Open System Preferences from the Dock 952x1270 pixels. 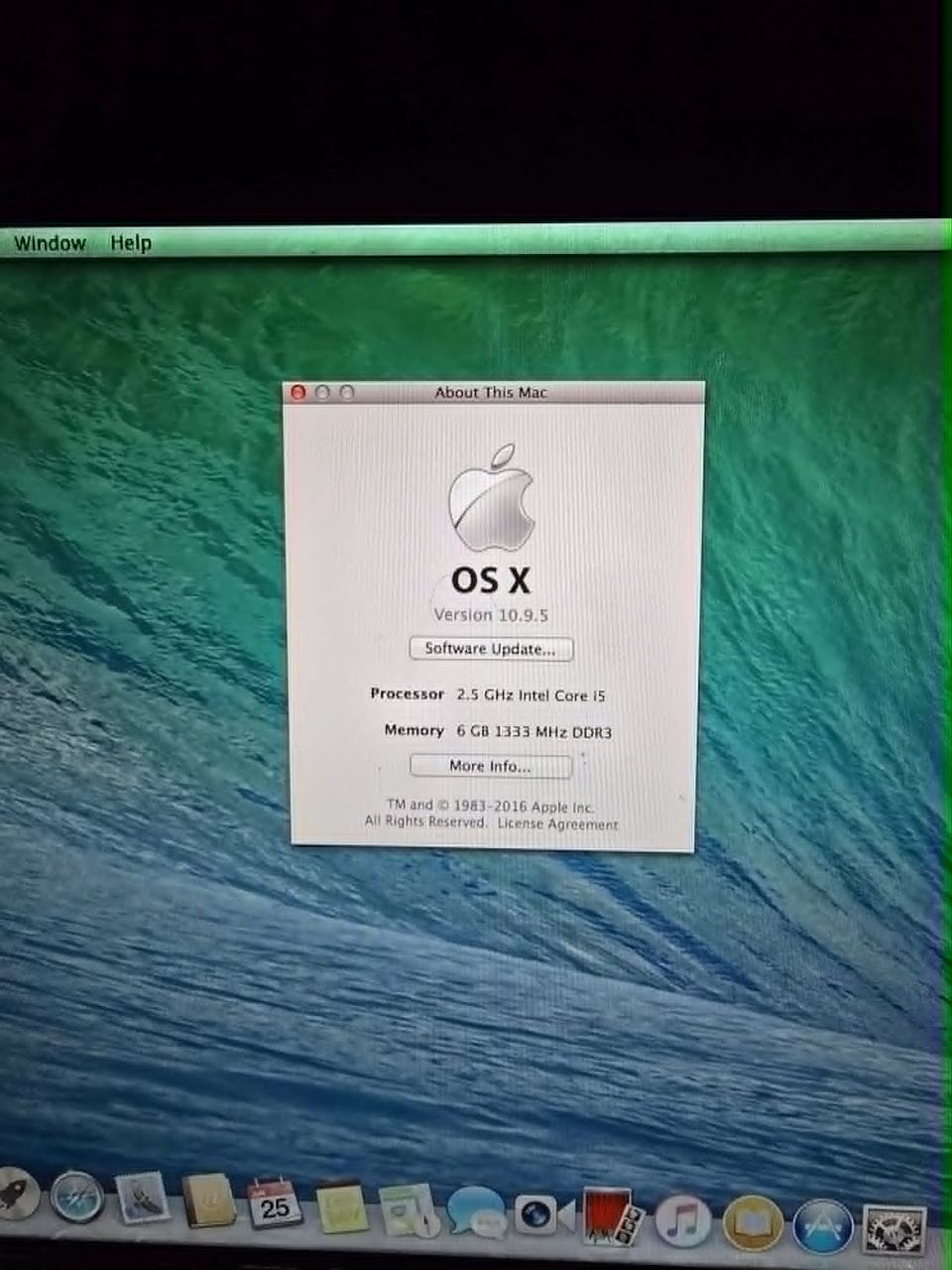(895, 1232)
